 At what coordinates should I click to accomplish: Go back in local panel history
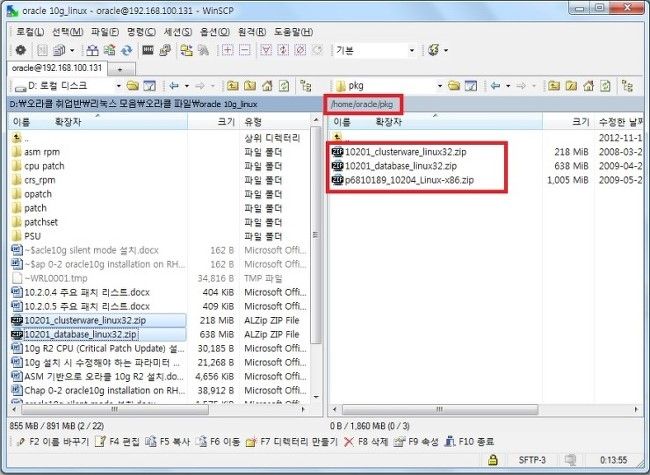[174, 86]
